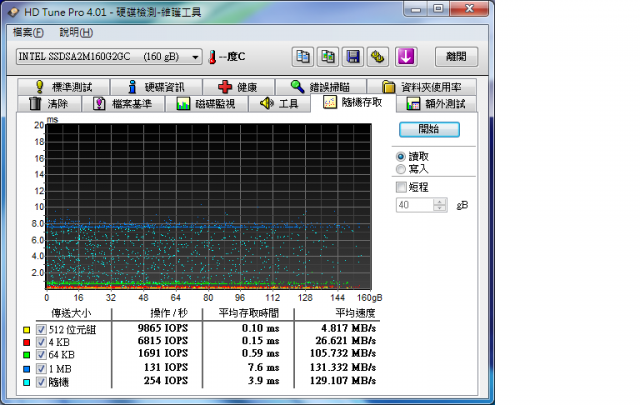Open the 資料夾使用率 tab

pyautogui.click(x=422, y=87)
